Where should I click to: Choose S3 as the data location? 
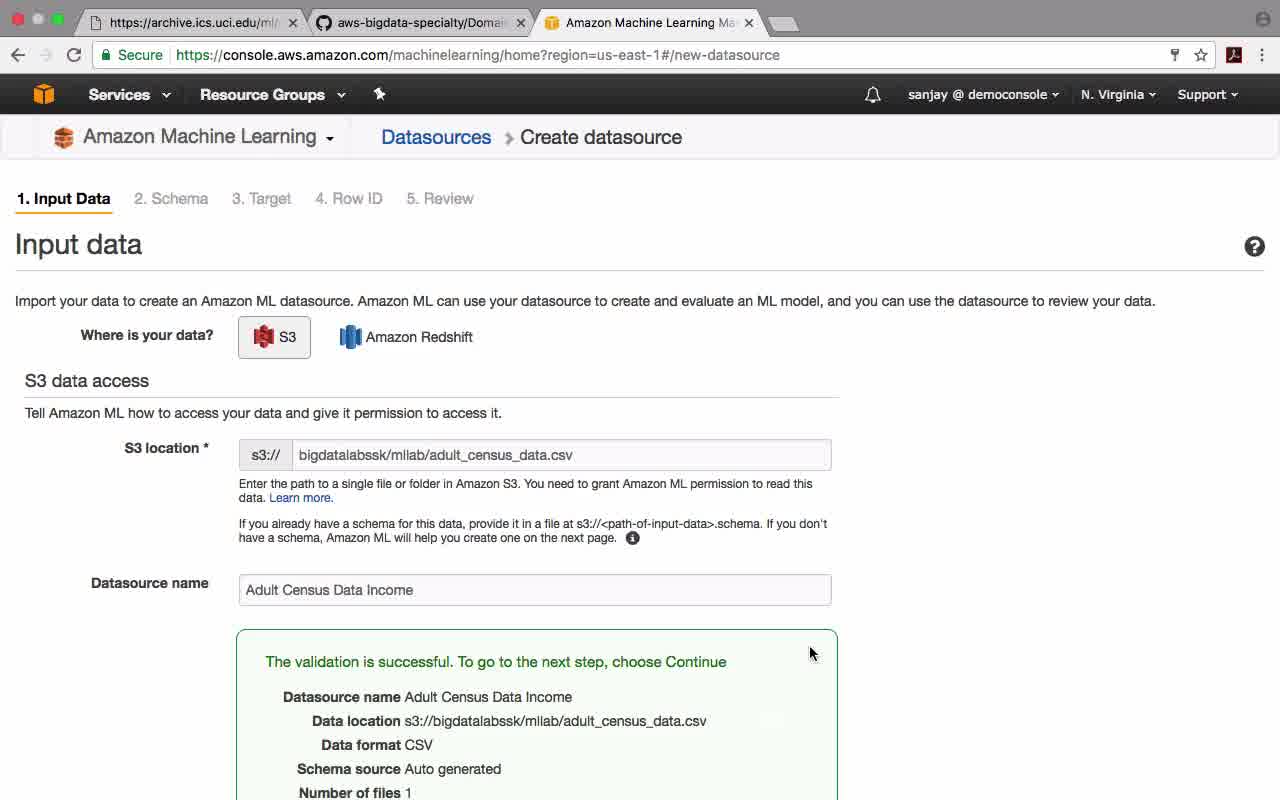coord(274,337)
